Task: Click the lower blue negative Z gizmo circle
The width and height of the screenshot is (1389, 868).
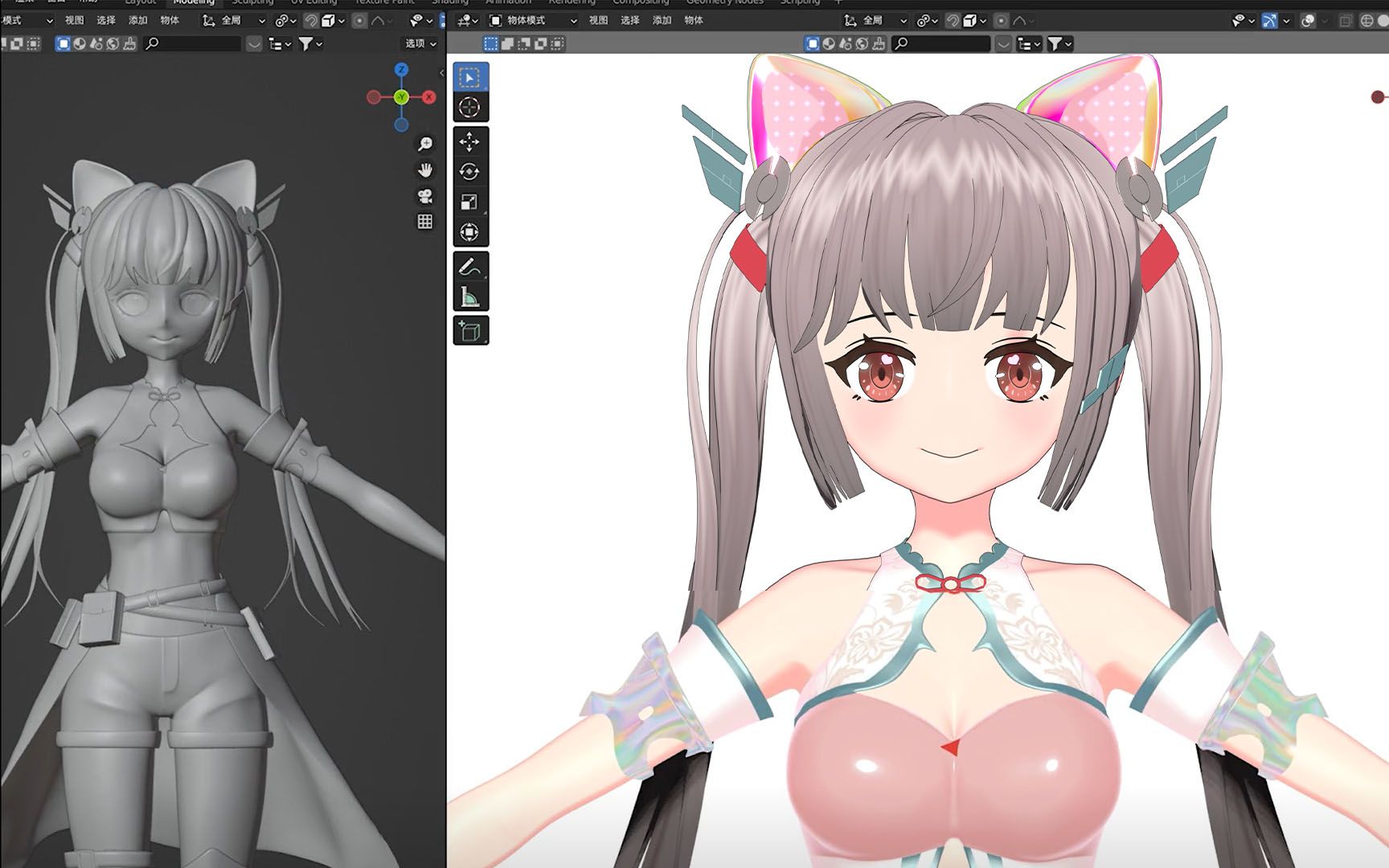Action: pyautogui.click(x=401, y=125)
